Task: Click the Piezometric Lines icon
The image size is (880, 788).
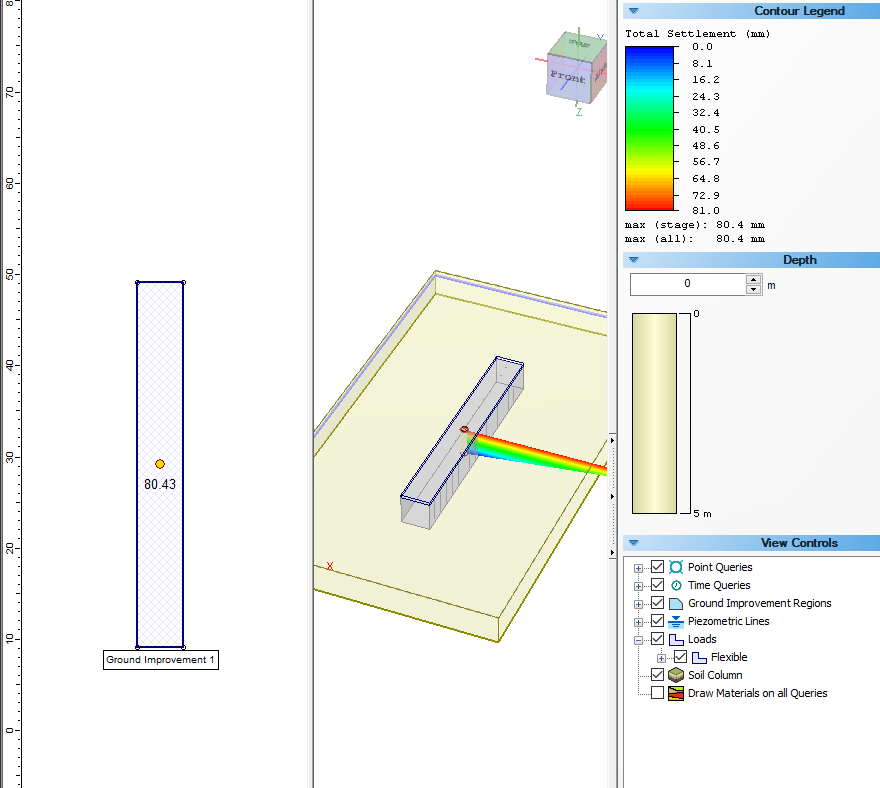Action: click(x=676, y=621)
